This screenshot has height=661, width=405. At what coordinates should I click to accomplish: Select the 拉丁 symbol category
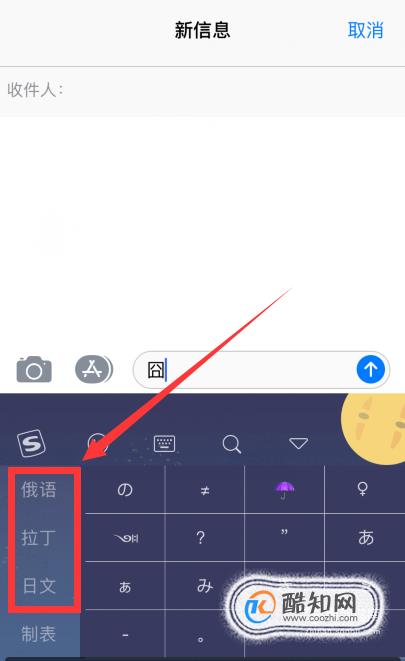pyautogui.click(x=39, y=538)
